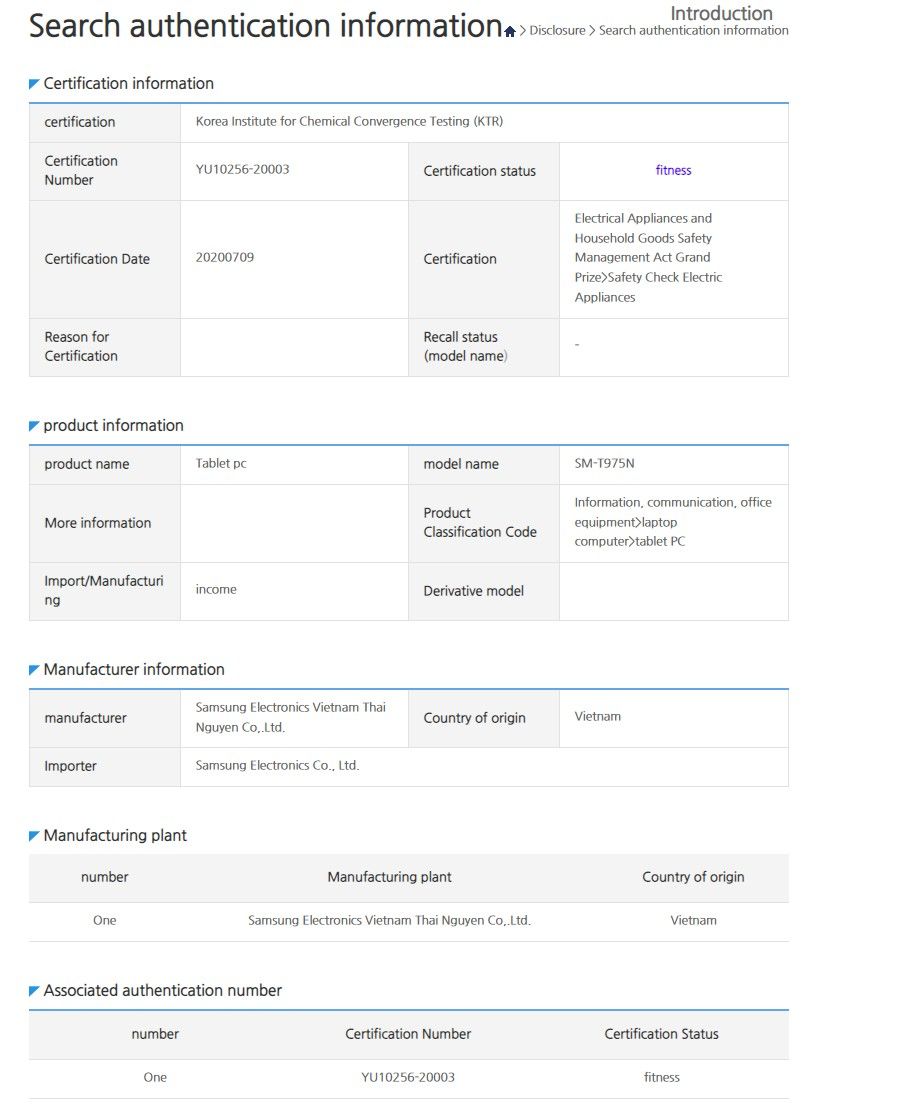898x1114 pixels.
Task: Click the Search authentication information page title
Action: click(266, 26)
